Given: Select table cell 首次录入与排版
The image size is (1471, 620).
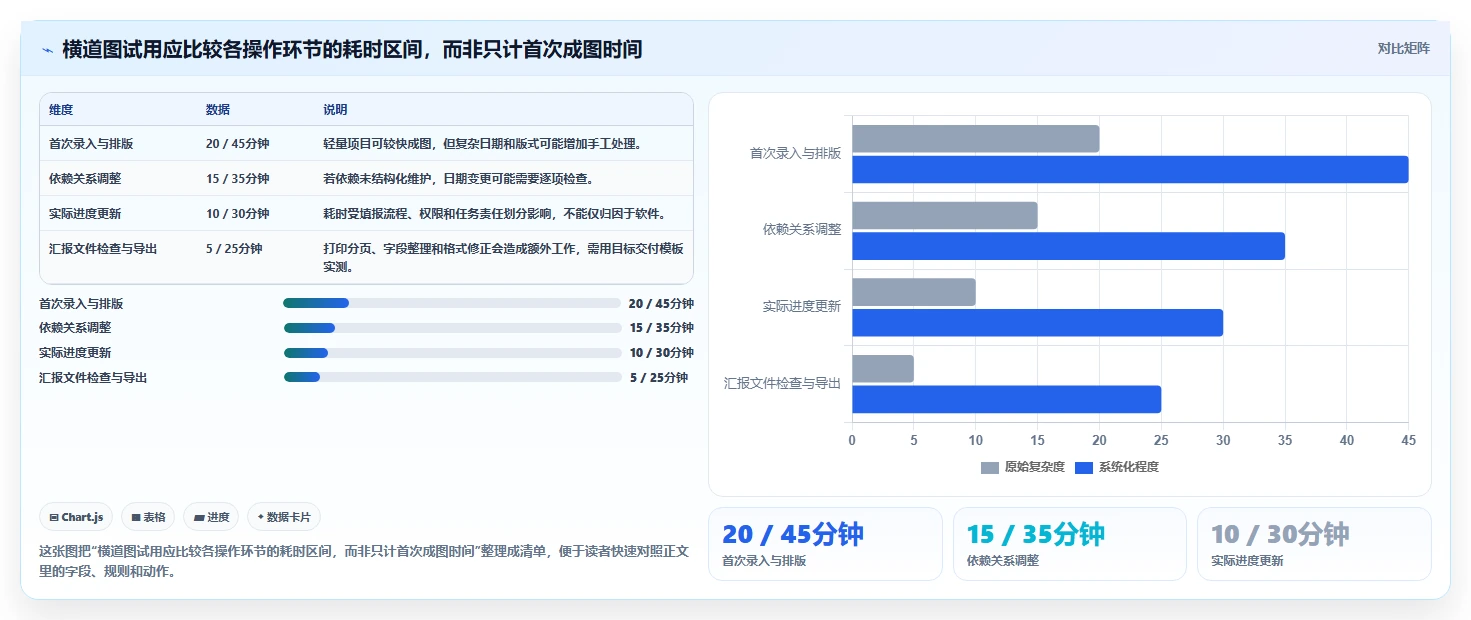Looking at the screenshot, I should coord(91,144).
